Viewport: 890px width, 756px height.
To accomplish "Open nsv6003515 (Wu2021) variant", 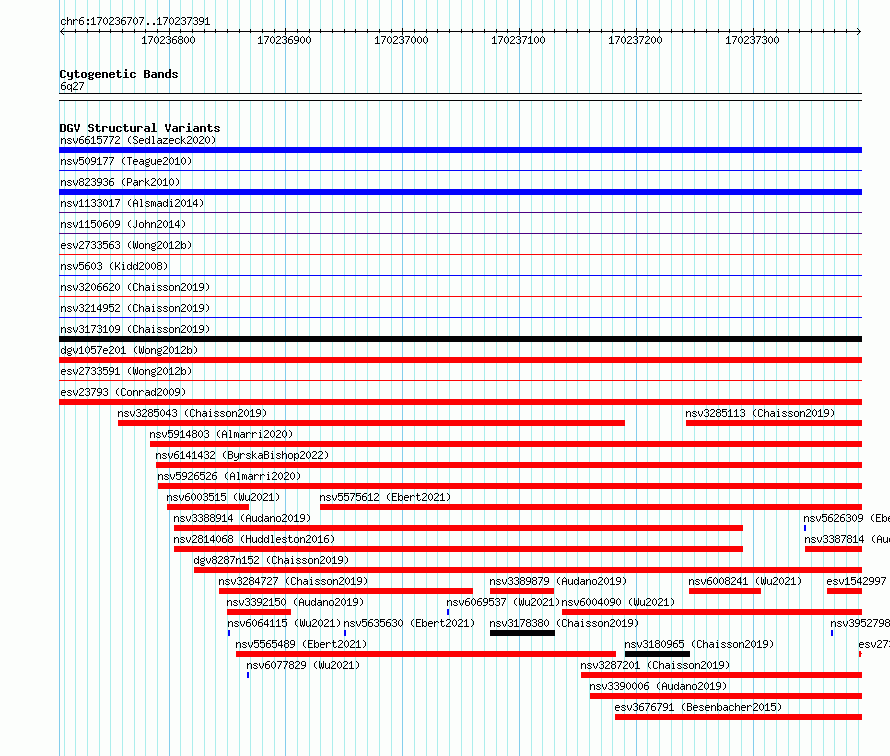I will point(223,497).
